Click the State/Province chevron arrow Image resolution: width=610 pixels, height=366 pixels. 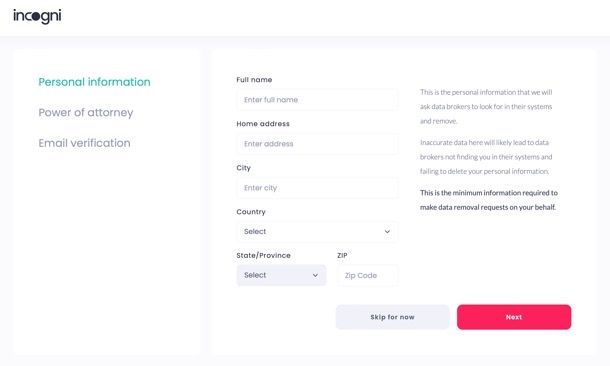point(315,275)
